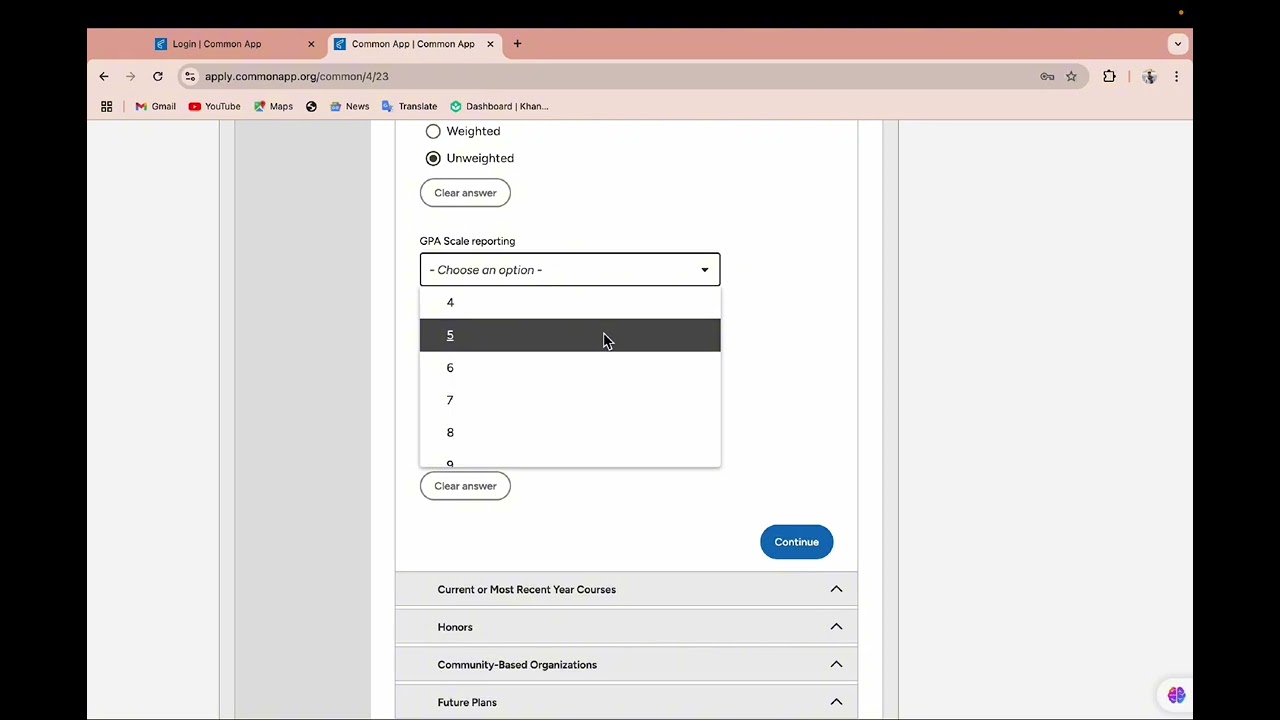Image resolution: width=1280 pixels, height=720 pixels.
Task: Open the browser extensions puzzle icon
Action: [1109, 76]
